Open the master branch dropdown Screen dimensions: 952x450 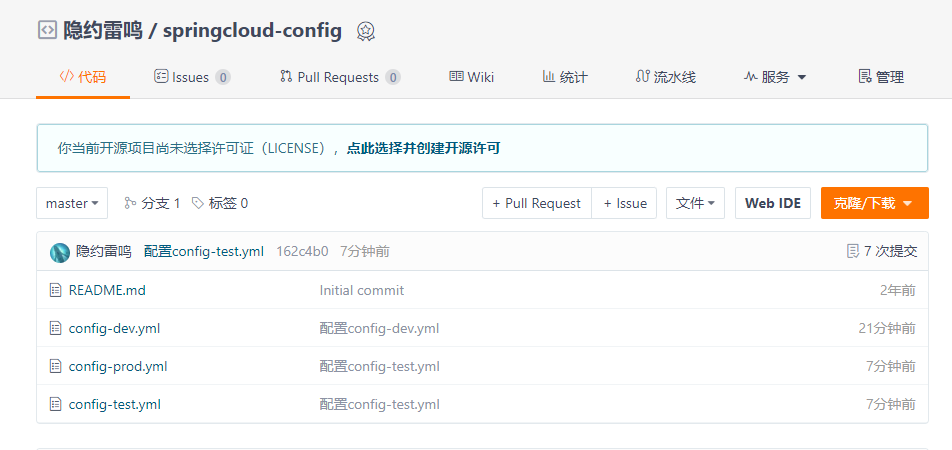click(72, 203)
